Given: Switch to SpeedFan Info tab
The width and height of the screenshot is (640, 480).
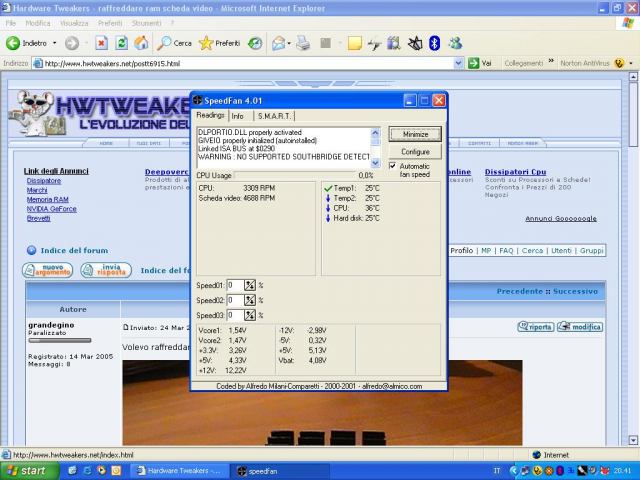Looking at the screenshot, I should (x=238, y=116).
